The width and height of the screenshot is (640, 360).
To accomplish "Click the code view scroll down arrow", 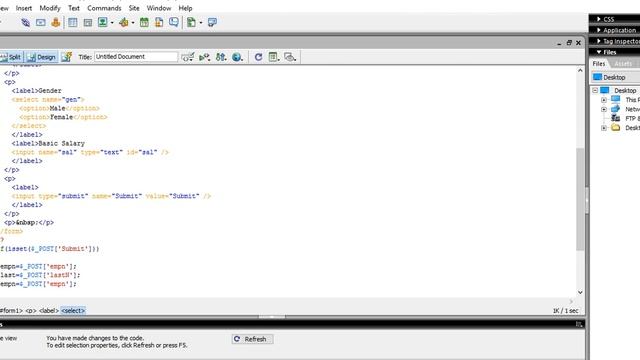I will coord(580,292).
